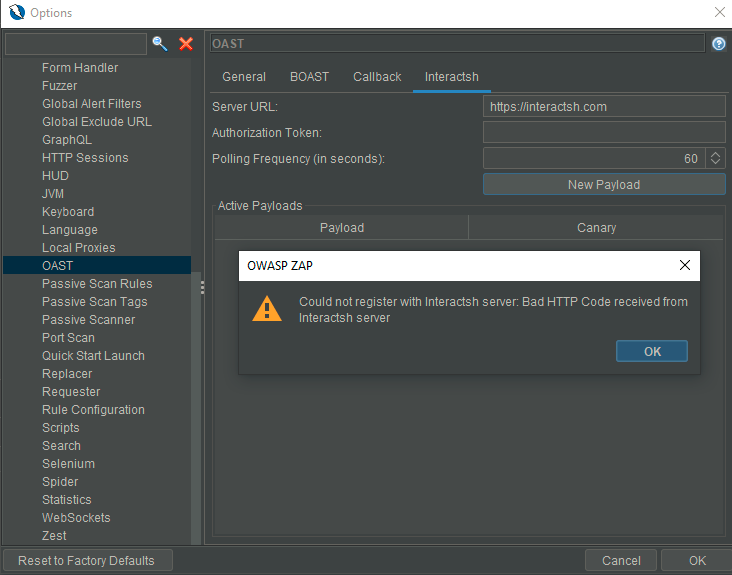Select Passive Scan Rules option
This screenshot has height=575, width=732.
(97, 283)
